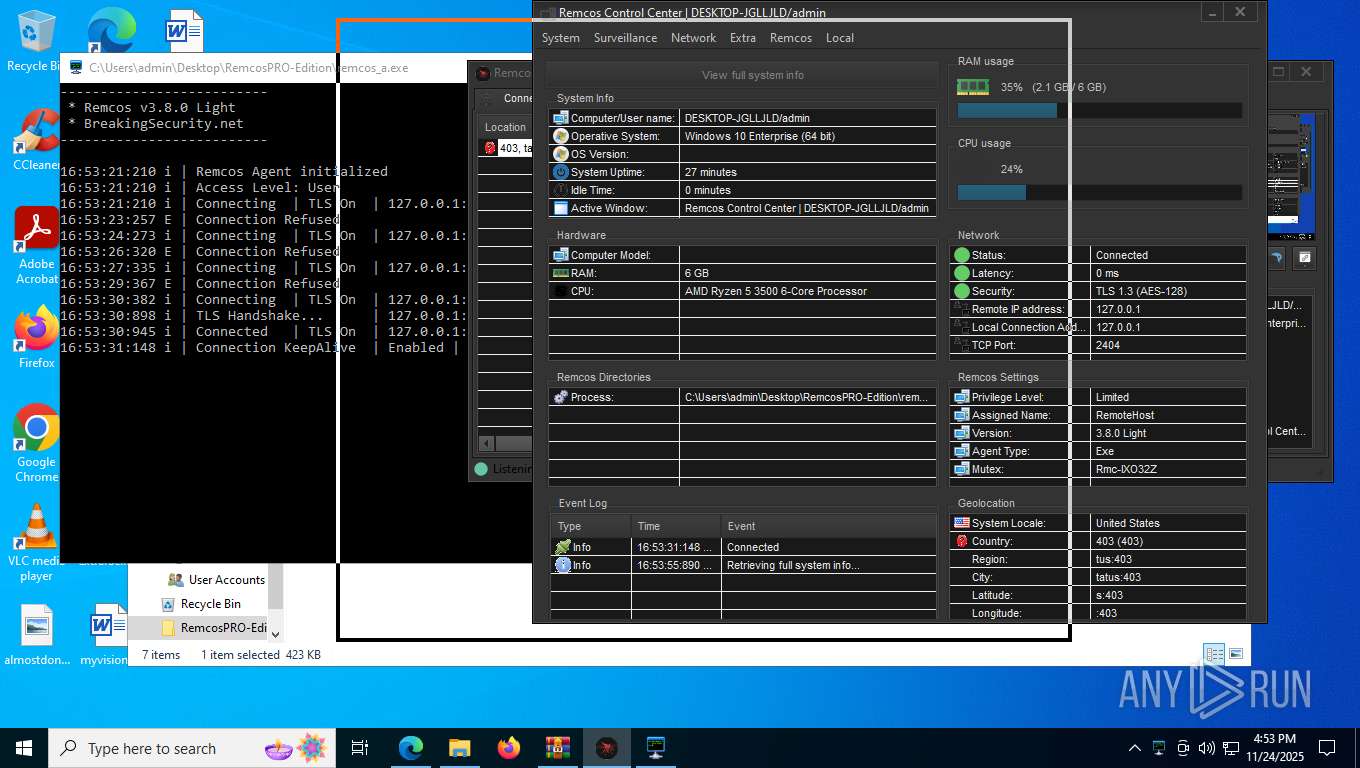The height and width of the screenshot is (768, 1360).
Task: Select the System Uptime clock icon
Action: pos(561,172)
